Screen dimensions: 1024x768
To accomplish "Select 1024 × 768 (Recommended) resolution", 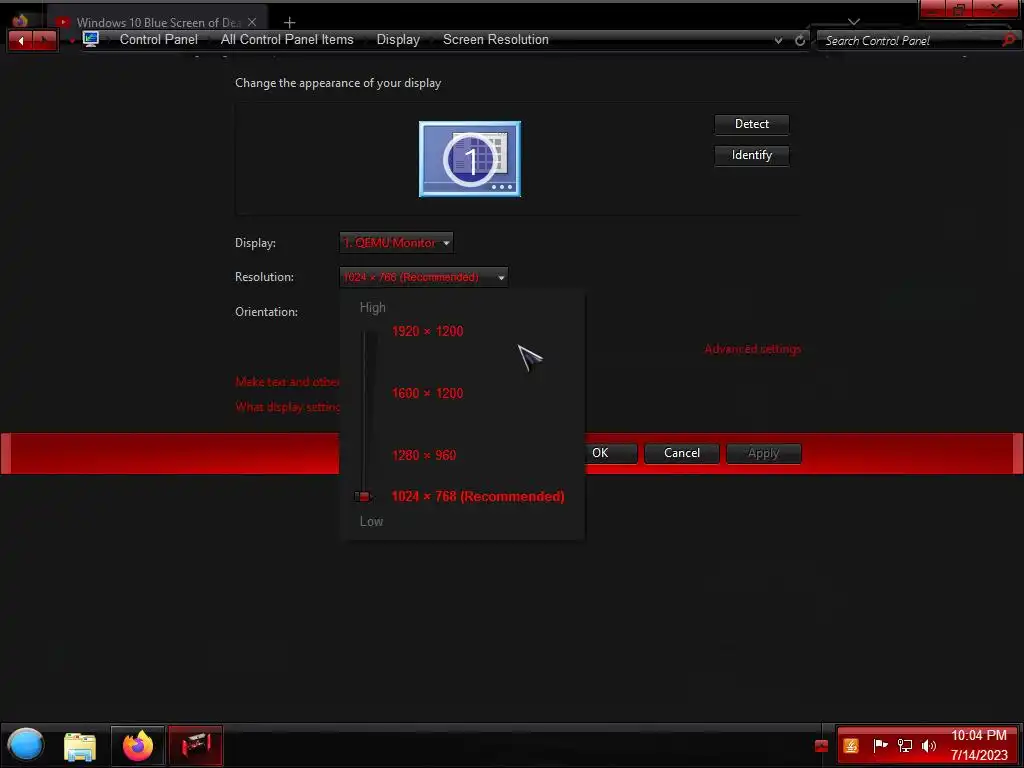I will (x=478, y=496).
